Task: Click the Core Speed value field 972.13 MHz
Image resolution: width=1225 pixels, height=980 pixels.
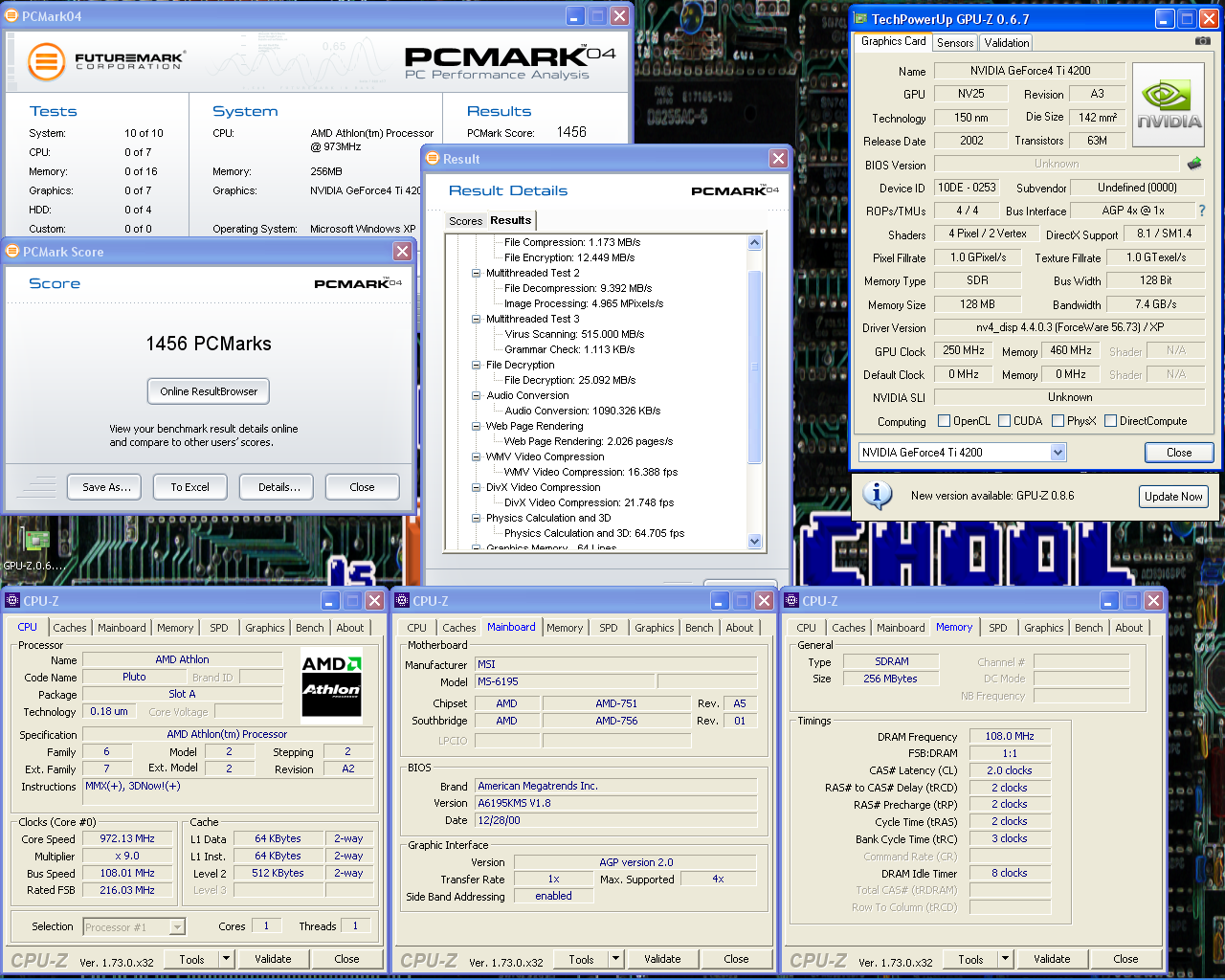Action: 127,838
